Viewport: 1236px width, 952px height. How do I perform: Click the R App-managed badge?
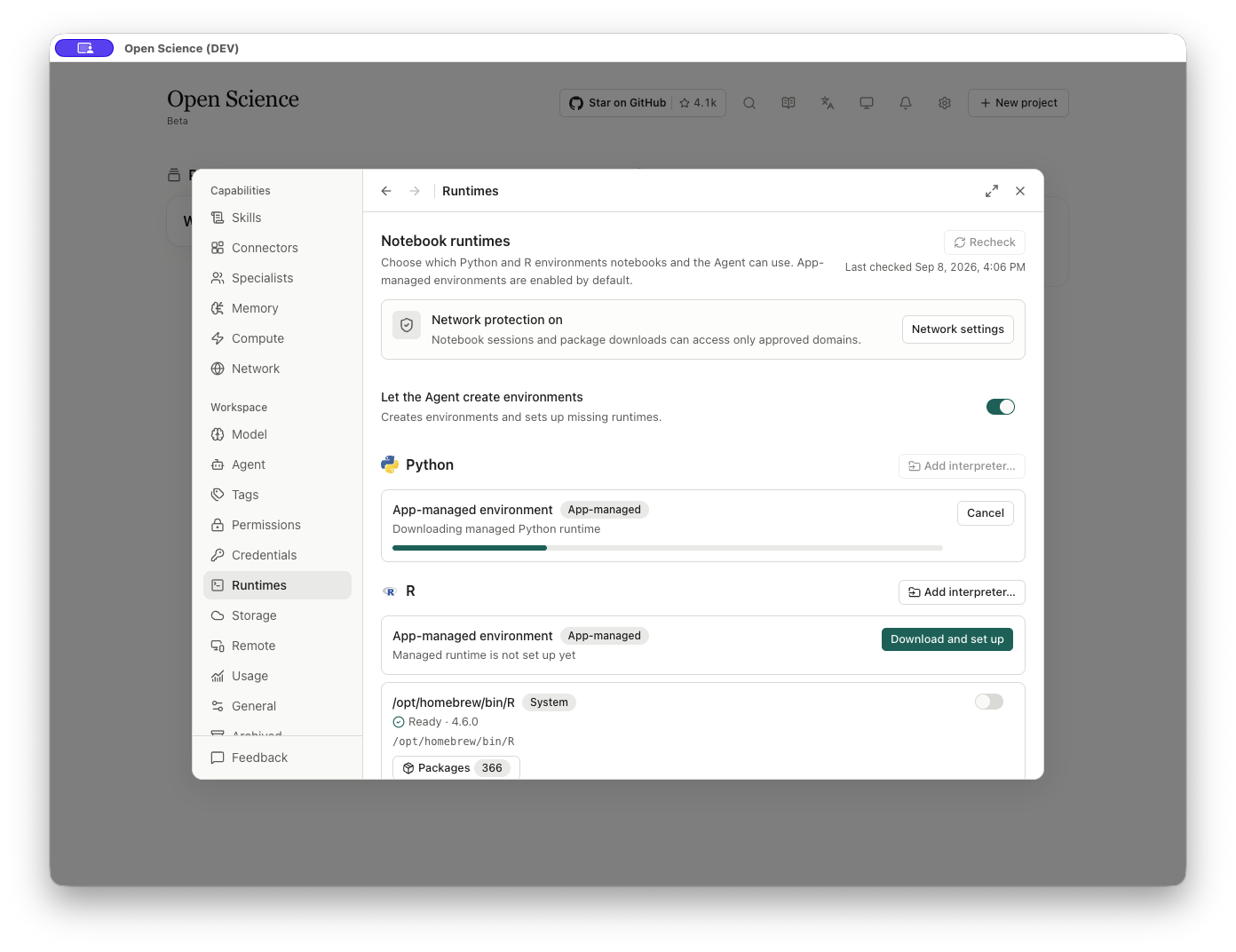click(x=605, y=636)
